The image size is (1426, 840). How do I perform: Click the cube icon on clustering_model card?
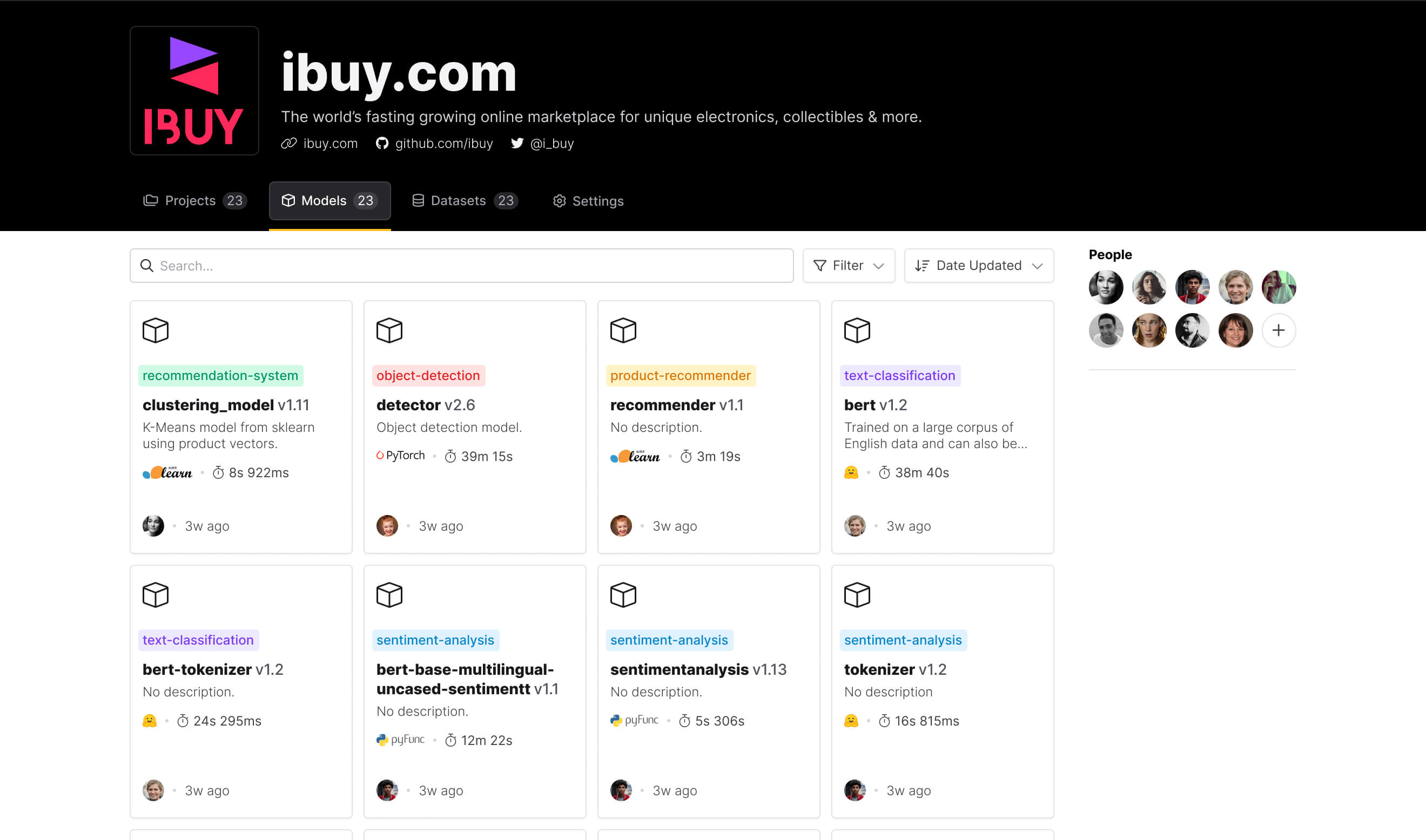tap(156, 330)
